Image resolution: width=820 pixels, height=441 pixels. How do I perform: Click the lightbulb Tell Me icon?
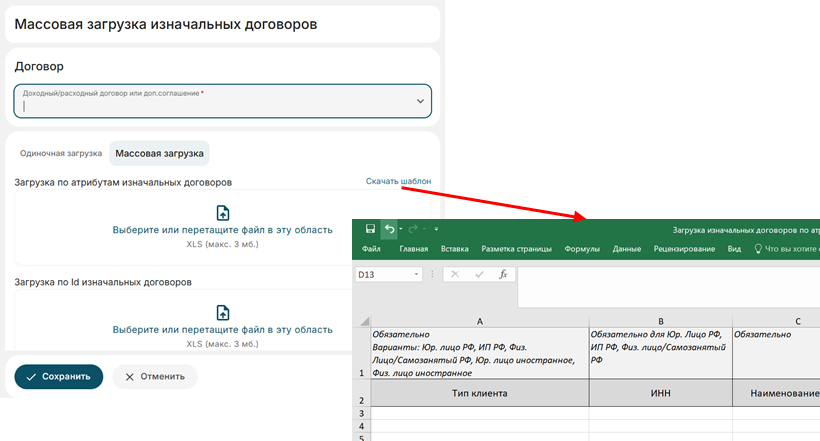click(x=758, y=249)
